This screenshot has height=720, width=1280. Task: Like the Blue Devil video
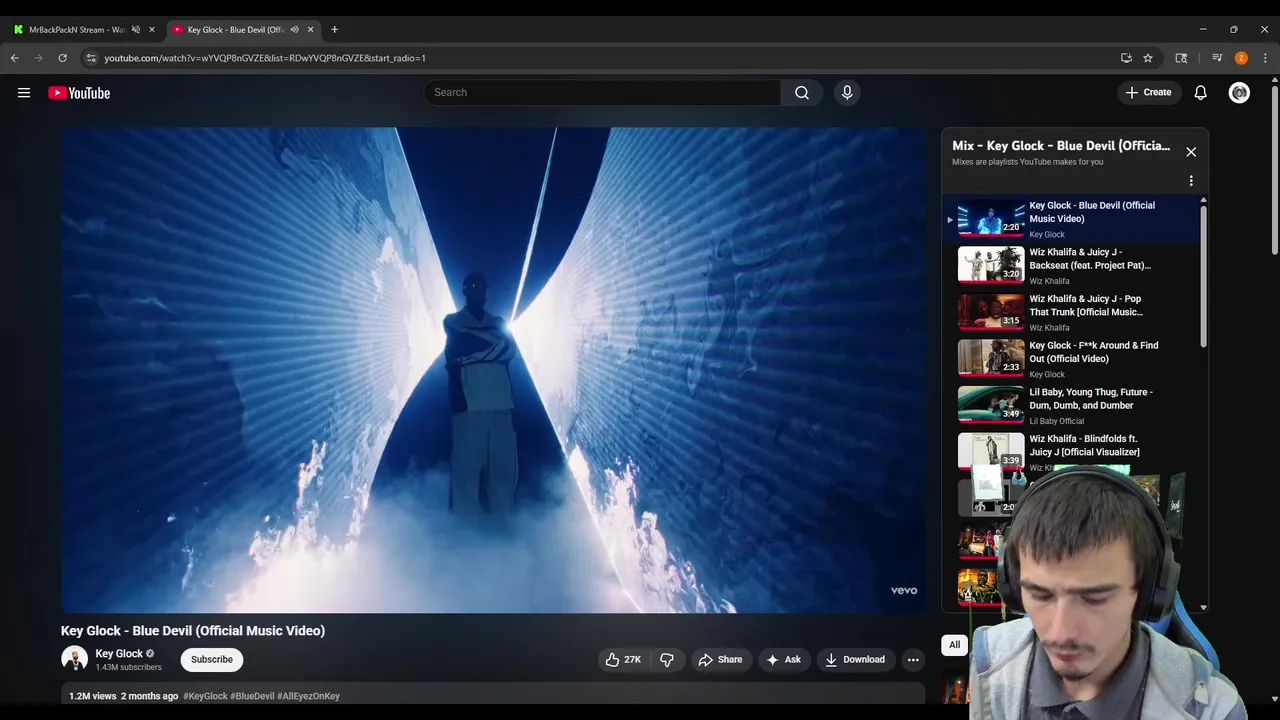pyautogui.click(x=623, y=659)
